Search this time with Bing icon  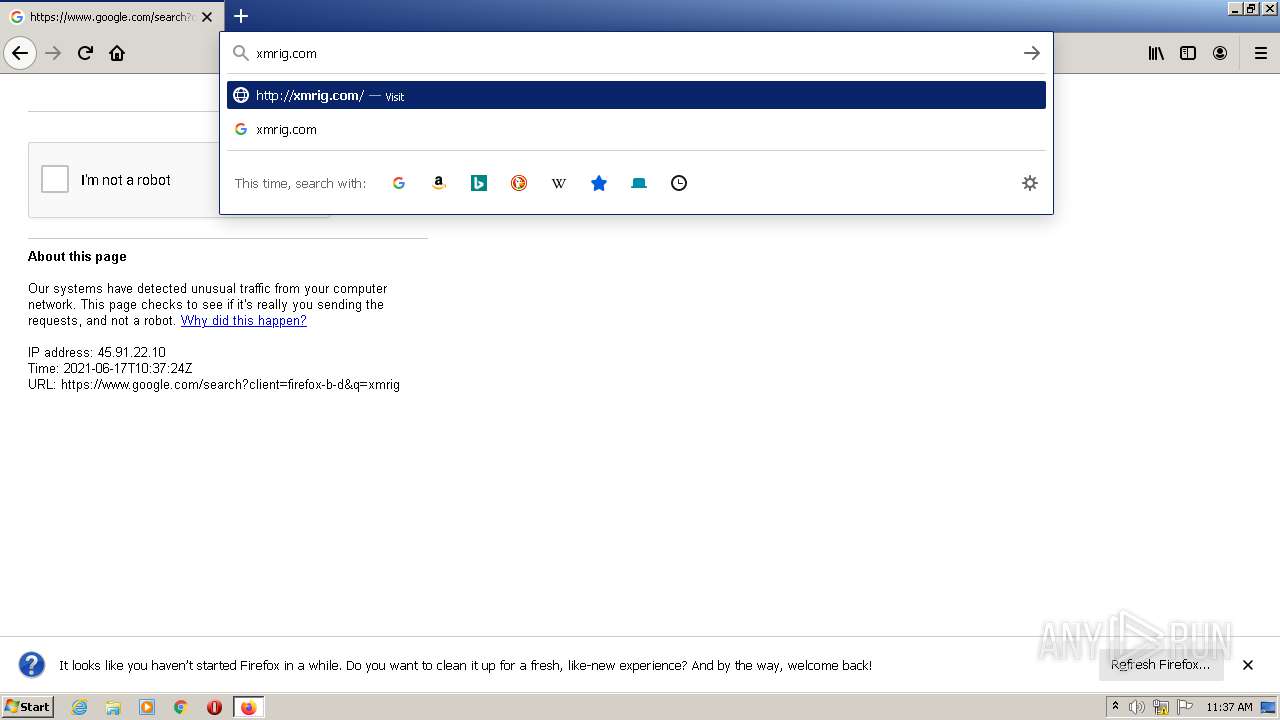click(479, 183)
